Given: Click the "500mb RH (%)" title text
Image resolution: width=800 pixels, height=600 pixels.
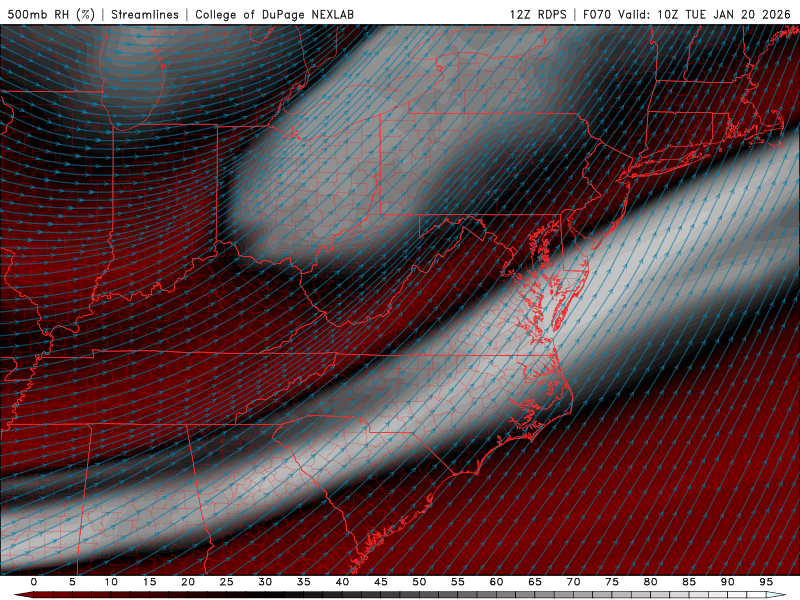Looking at the screenshot, I should click(51, 14).
